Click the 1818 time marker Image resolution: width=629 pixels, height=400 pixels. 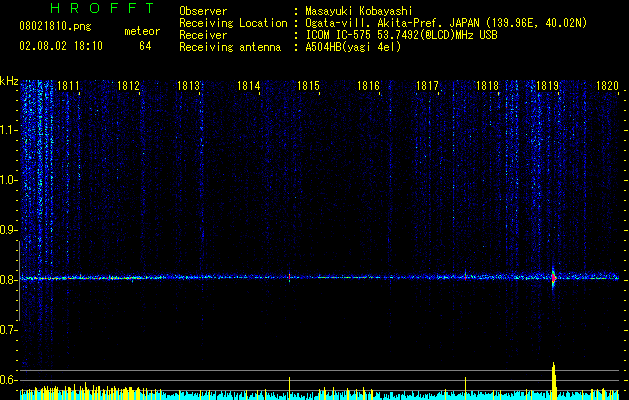tap(487, 86)
